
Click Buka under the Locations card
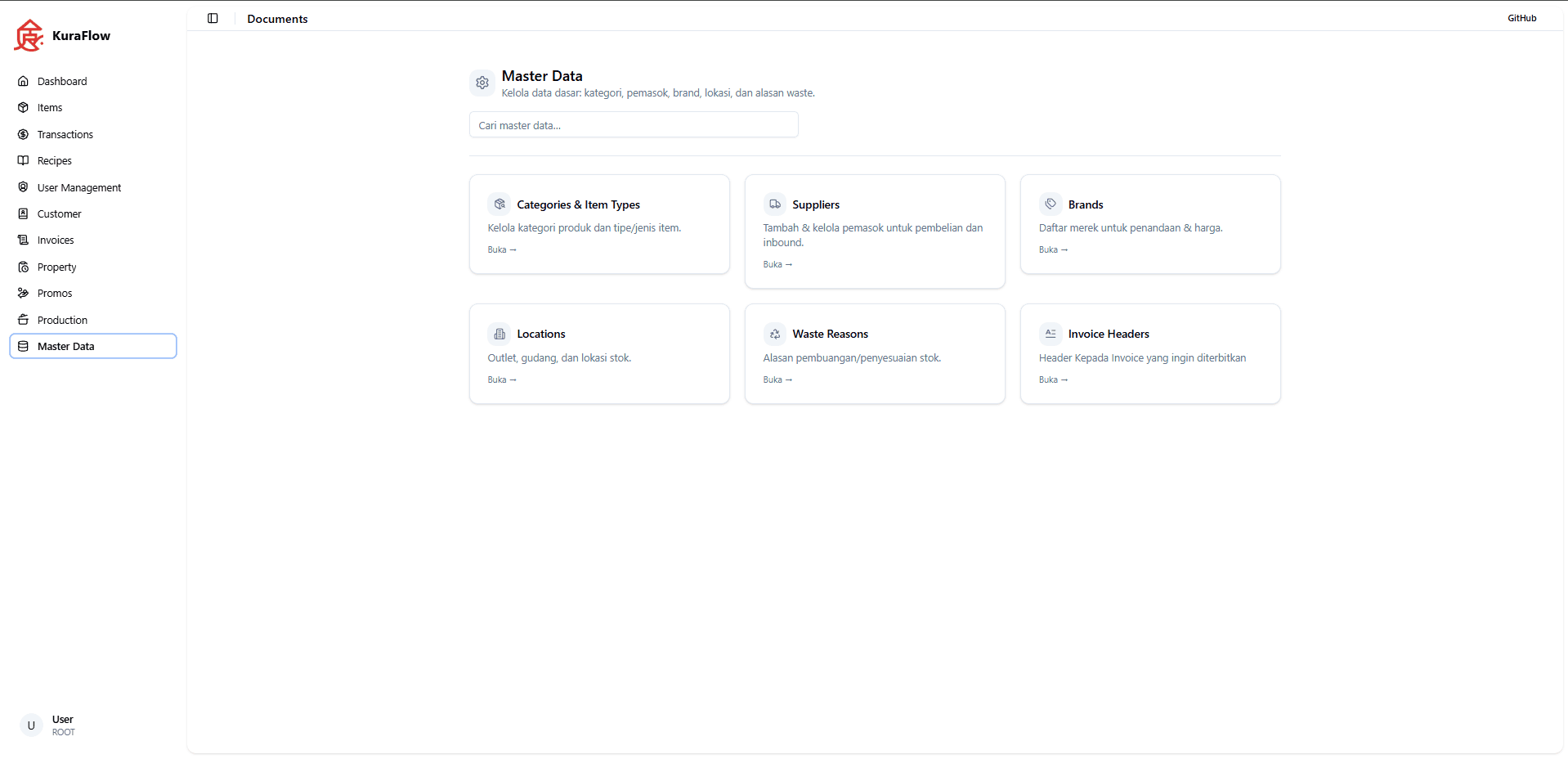tap(501, 379)
